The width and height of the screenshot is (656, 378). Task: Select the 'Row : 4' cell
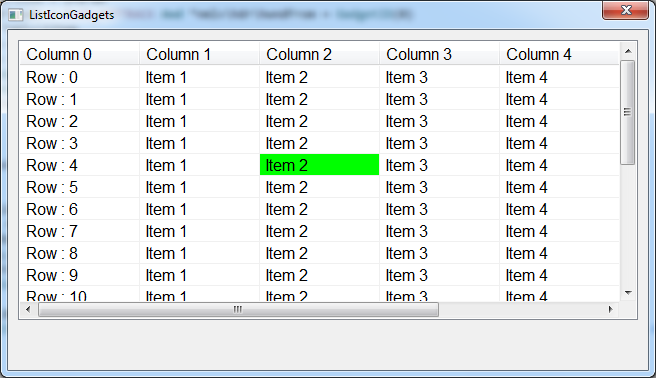pyautogui.click(x=79, y=165)
